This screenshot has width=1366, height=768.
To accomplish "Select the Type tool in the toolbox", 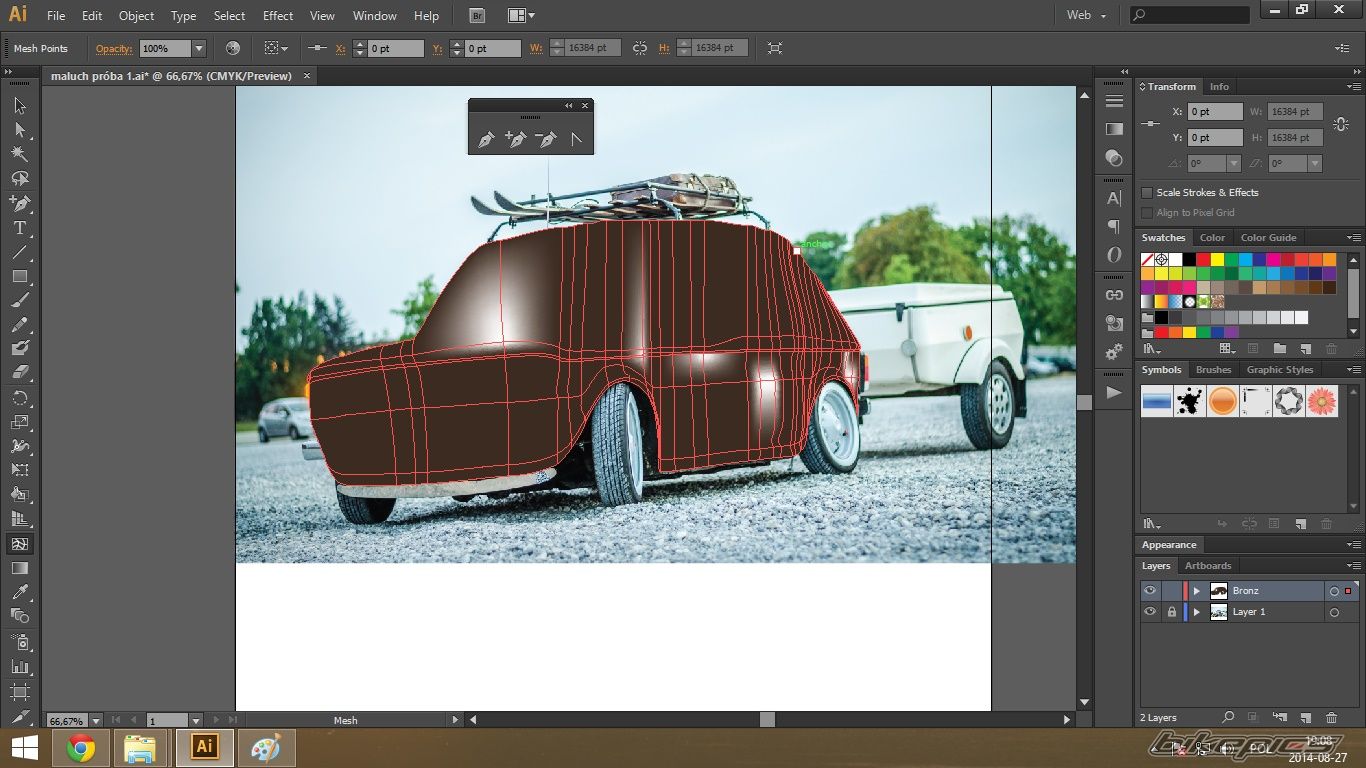I will point(20,228).
